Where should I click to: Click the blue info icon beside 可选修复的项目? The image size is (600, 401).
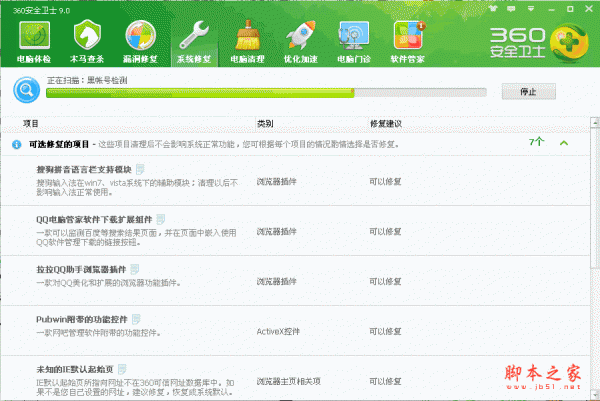pos(16,145)
